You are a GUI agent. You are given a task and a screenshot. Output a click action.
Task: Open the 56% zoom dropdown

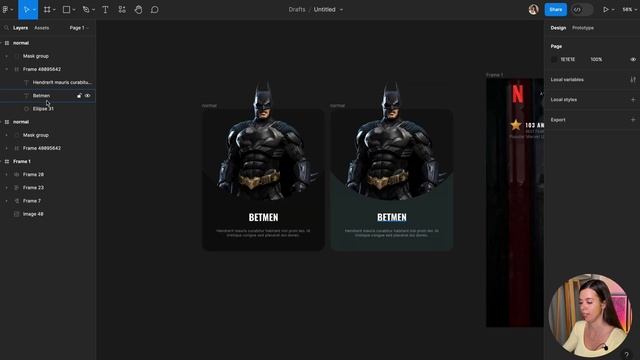pos(629,9)
